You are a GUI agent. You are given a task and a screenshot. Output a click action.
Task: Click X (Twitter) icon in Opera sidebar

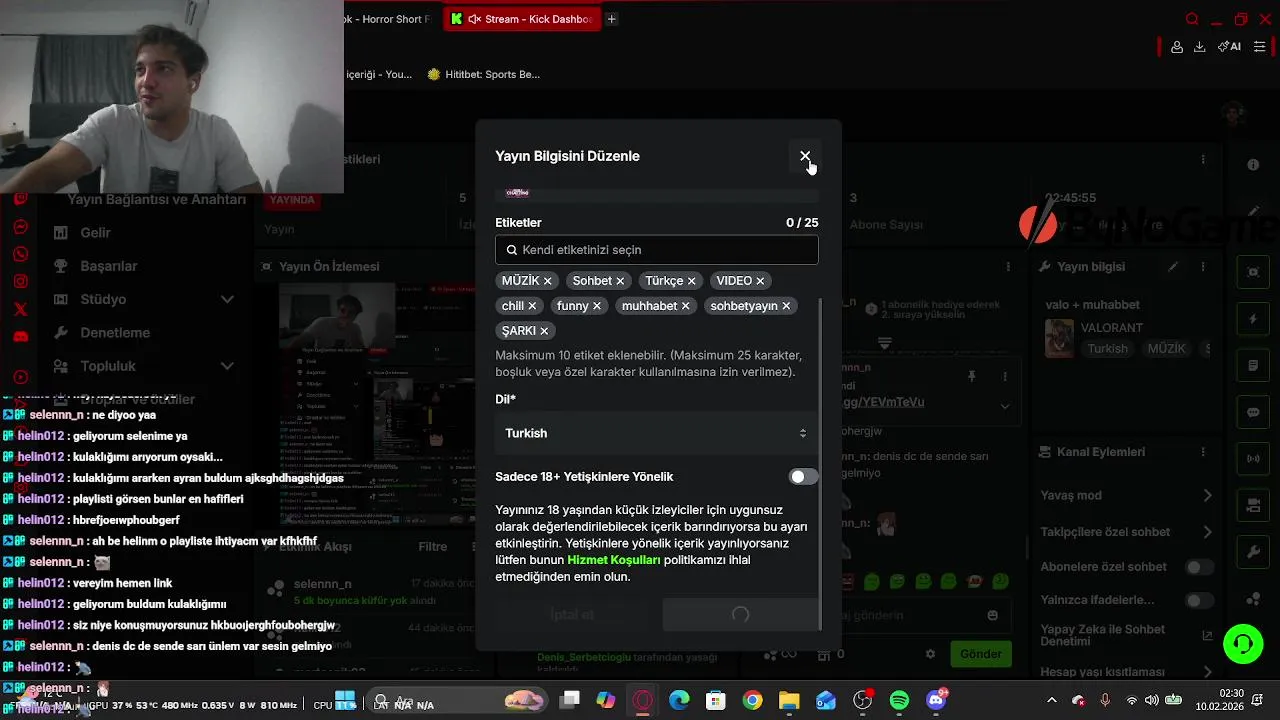click(x=20, y=310)
